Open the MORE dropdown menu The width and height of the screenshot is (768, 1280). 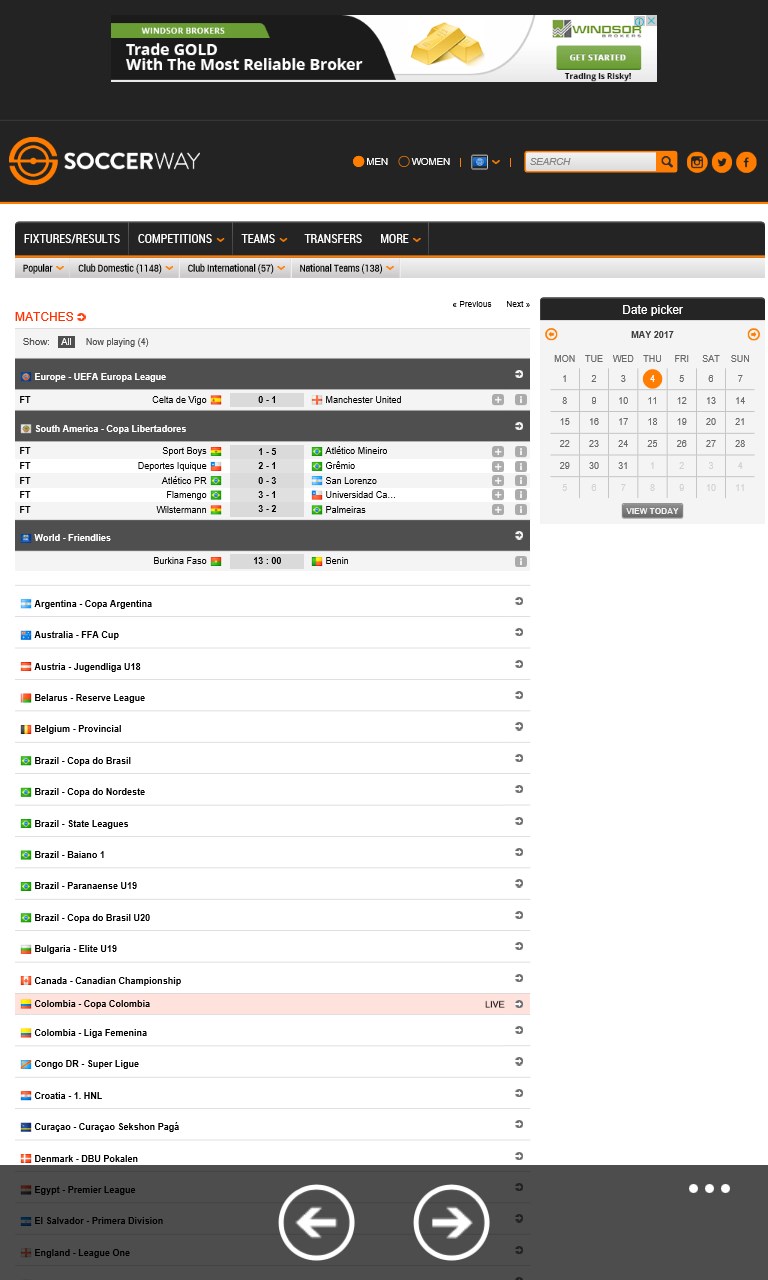pos(400,239)
